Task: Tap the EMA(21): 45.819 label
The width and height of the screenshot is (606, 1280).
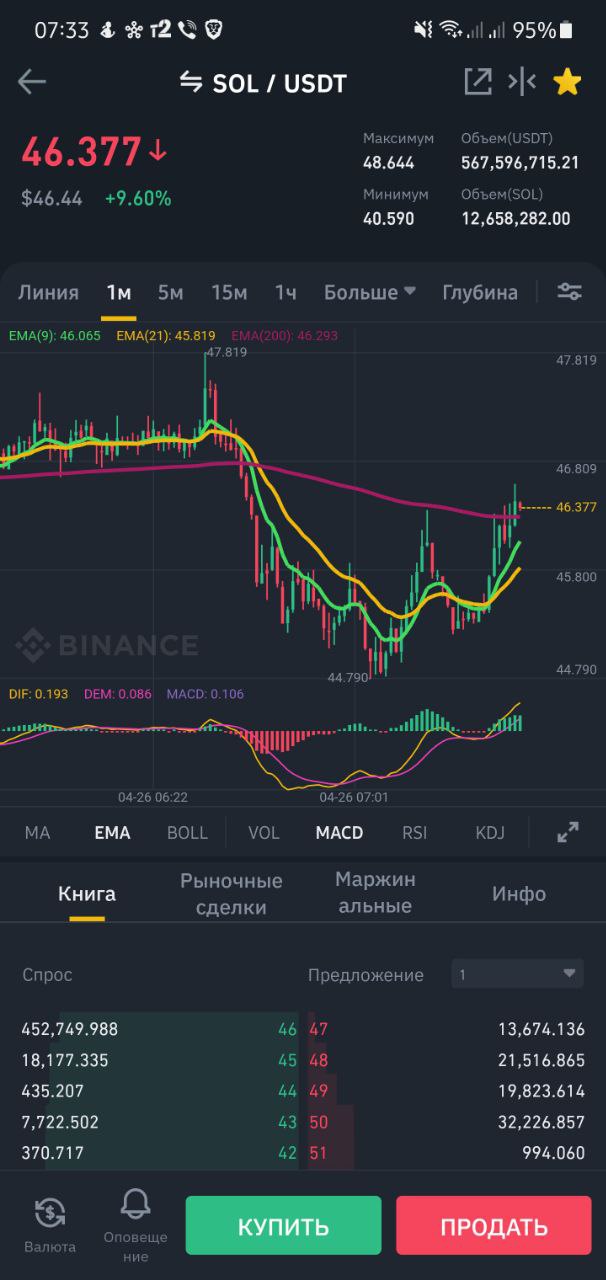Action: 166,336
